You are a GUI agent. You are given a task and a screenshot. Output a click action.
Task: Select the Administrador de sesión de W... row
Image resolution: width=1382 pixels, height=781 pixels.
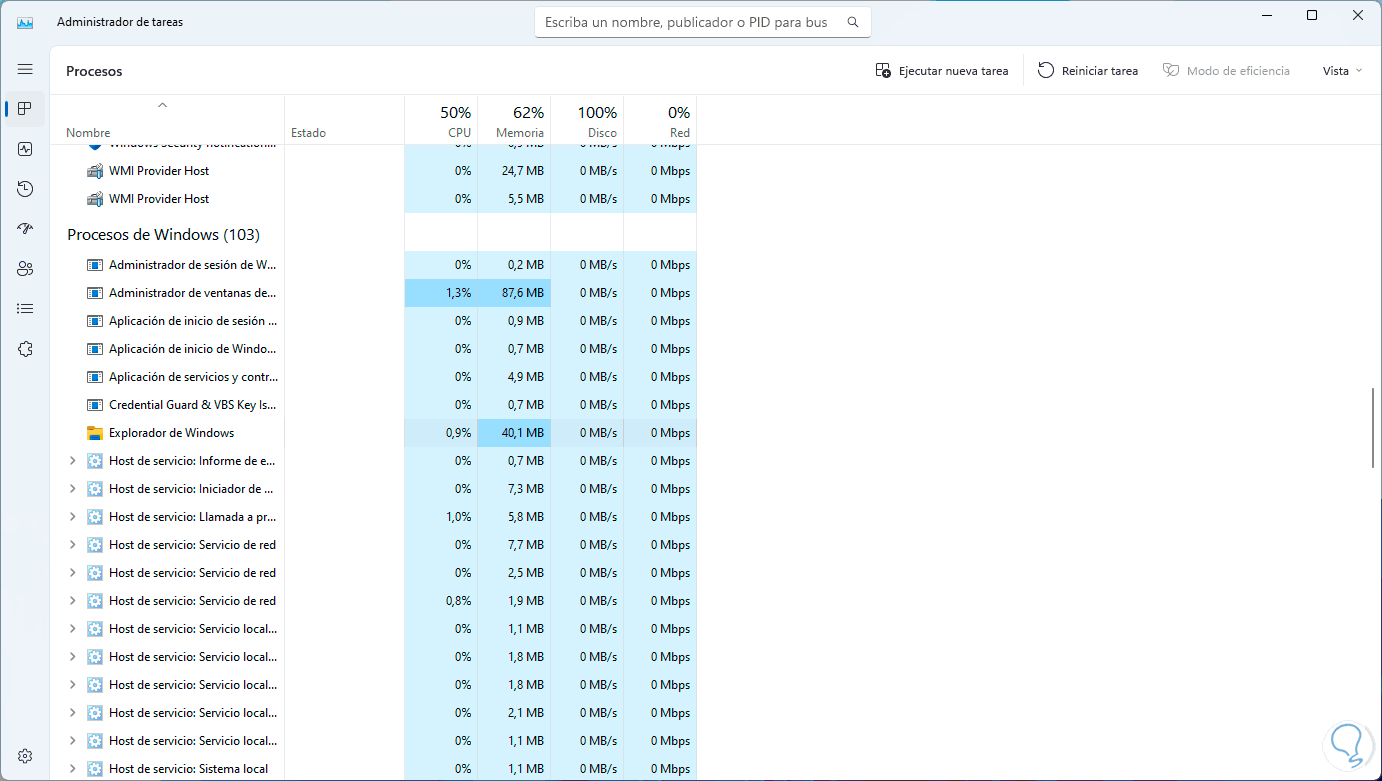click(x=373, y=265)
